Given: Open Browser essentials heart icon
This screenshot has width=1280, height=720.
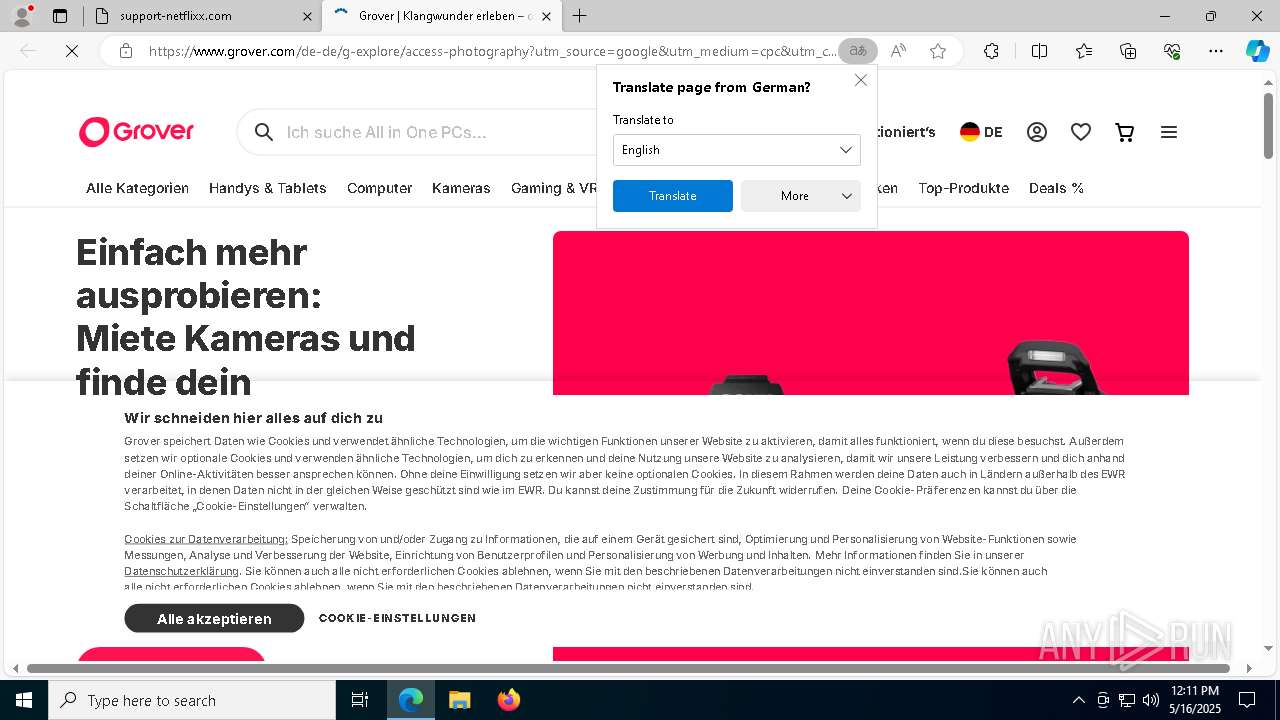Looking at the screenshot, I should [x=1172, y=51].
